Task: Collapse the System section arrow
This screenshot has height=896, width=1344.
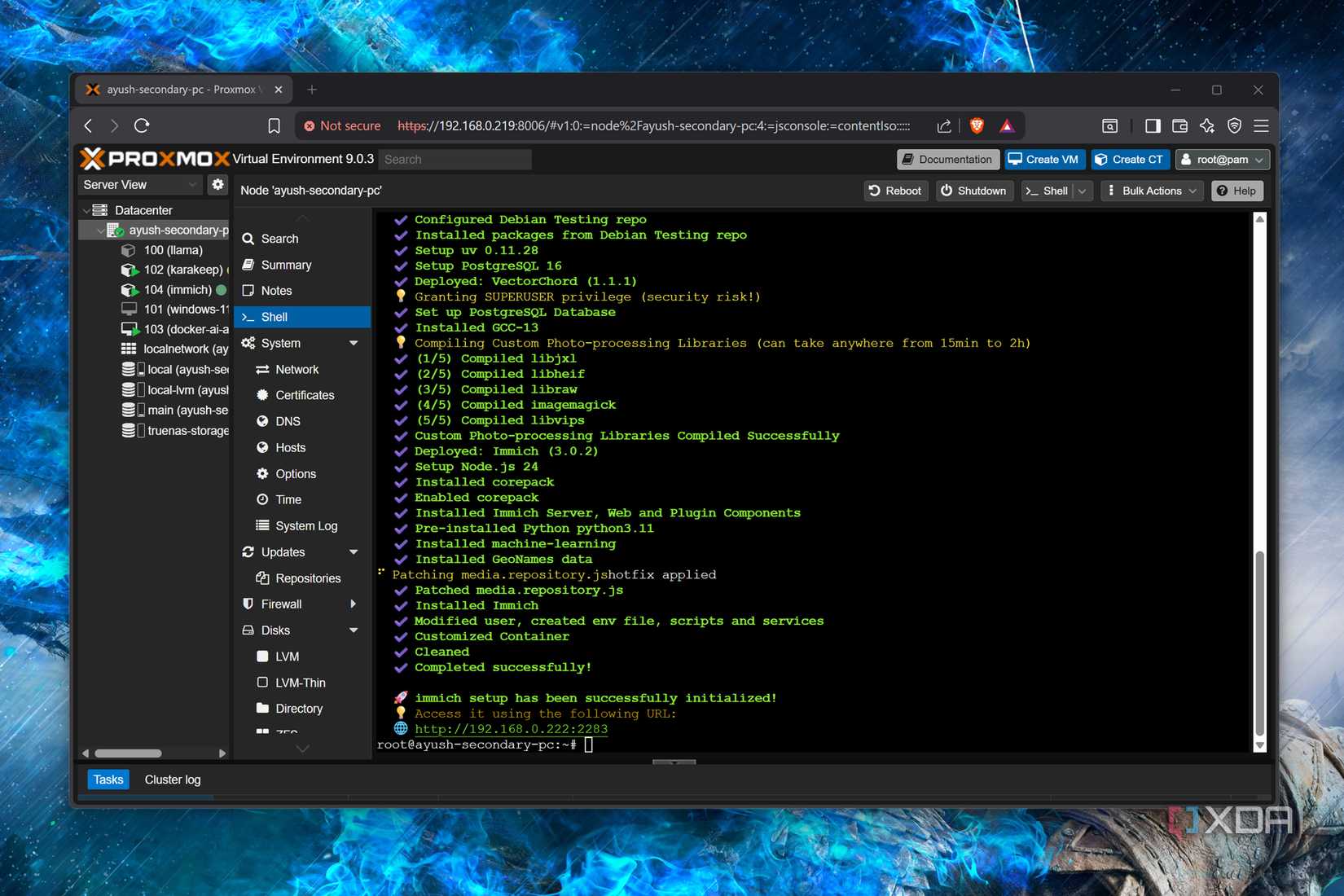Action: pos(354,343)
